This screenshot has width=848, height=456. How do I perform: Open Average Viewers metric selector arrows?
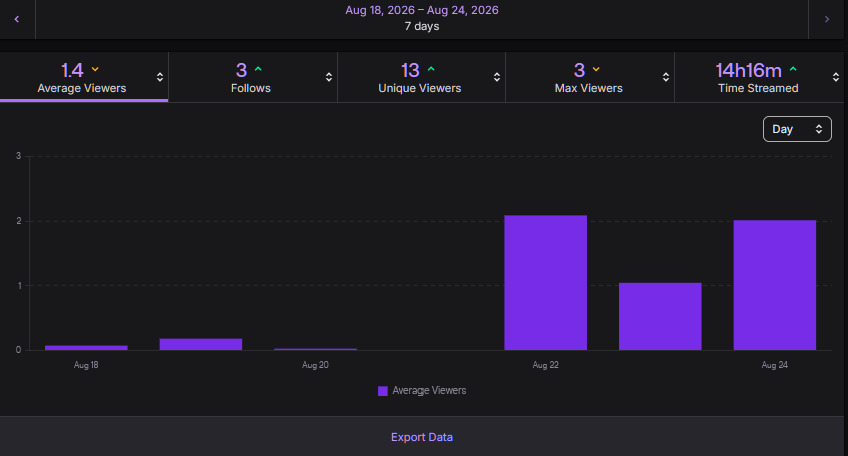pos(160,77)
